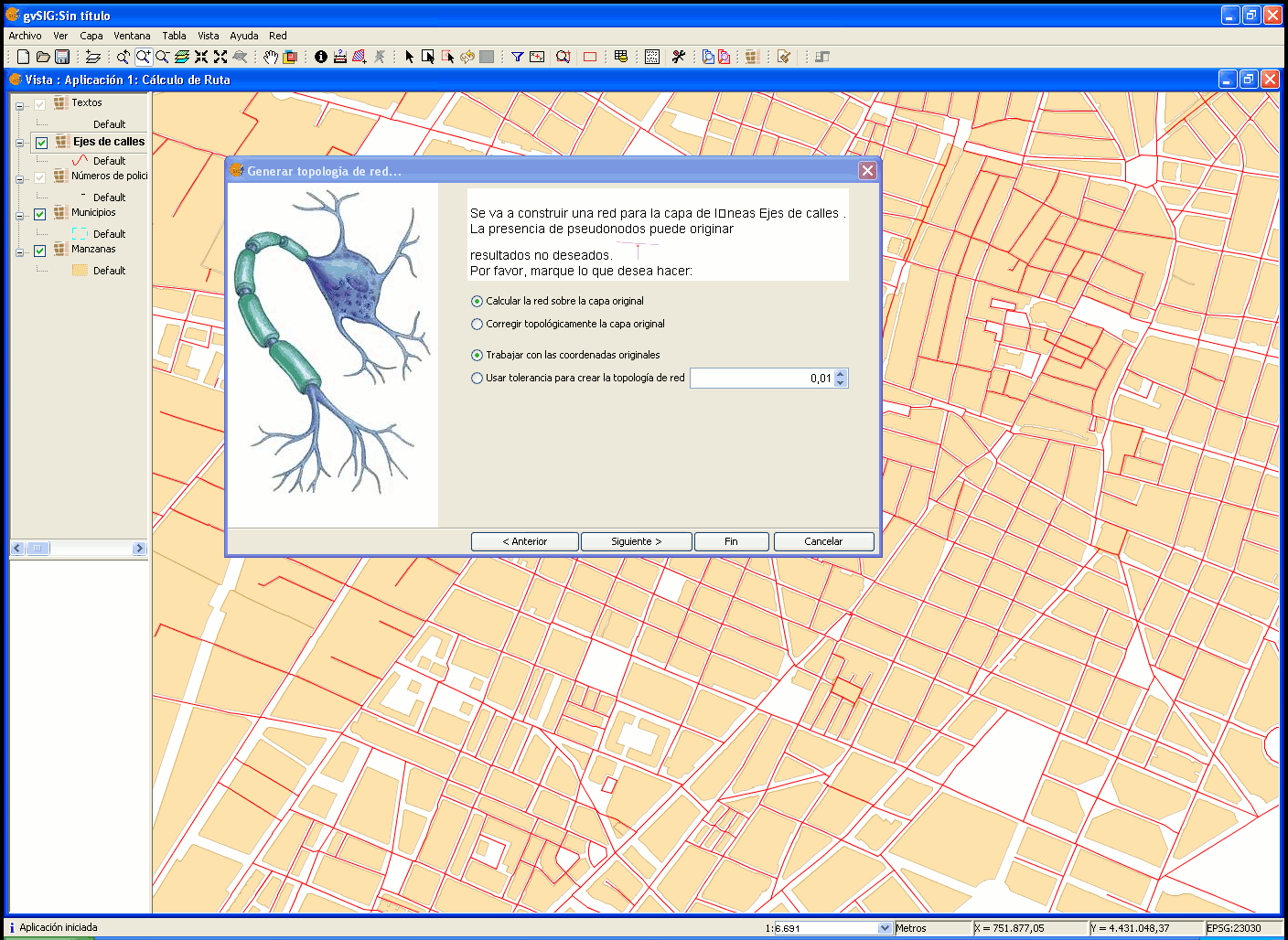Click the Municipios dashed outline symbol
1288x940 pixels.
80,234
